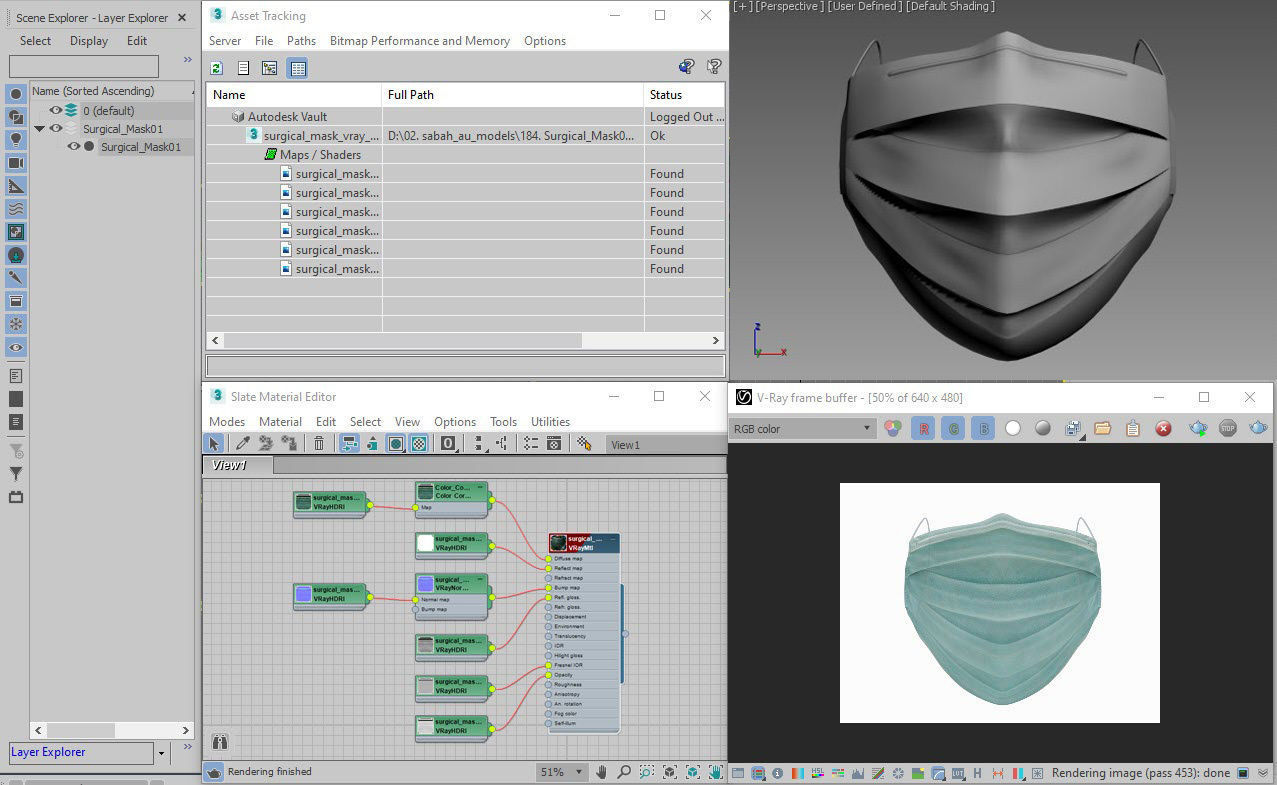The width and height of the screenshot is (1277, 785).
Task: Click [Perspective] viewport label
Action: 790,6
